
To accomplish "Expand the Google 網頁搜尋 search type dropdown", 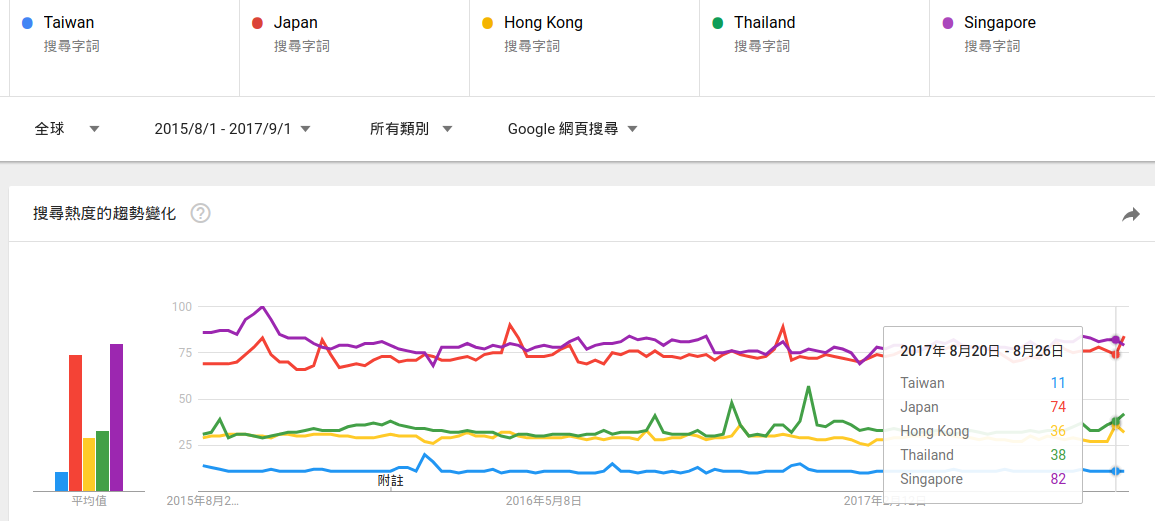I will click(572, 128).
